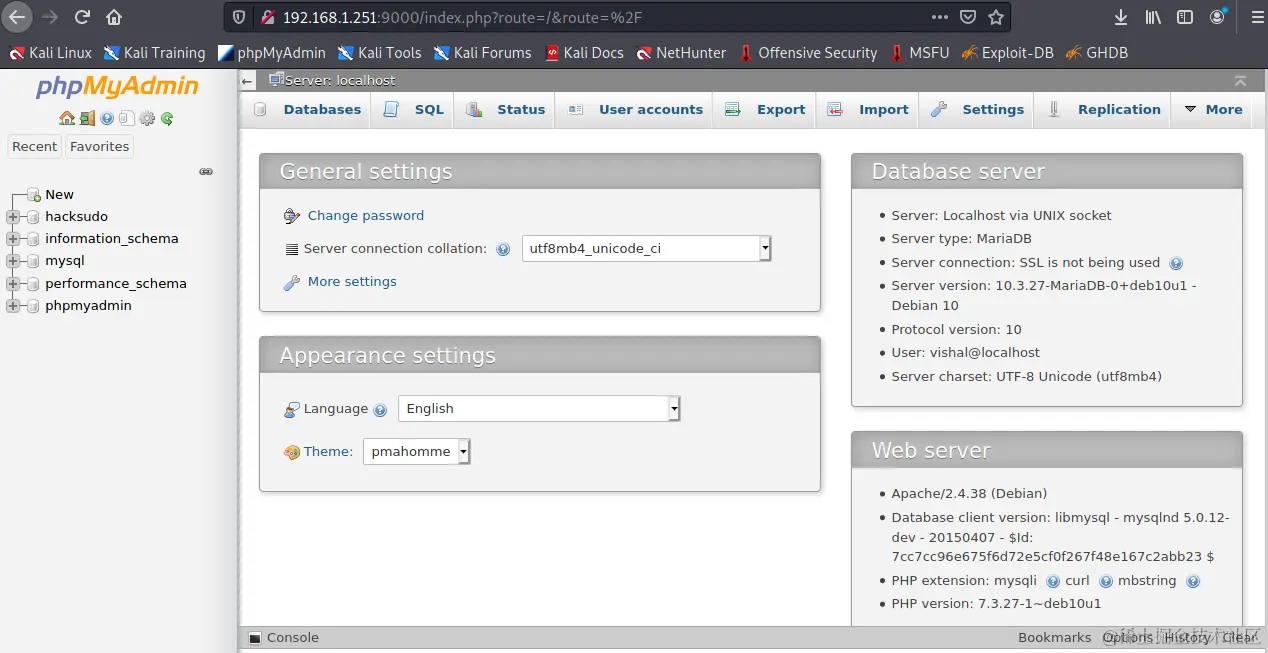
Task: Expand the phpmyadmin database tree node
Action: coord(13,306)
